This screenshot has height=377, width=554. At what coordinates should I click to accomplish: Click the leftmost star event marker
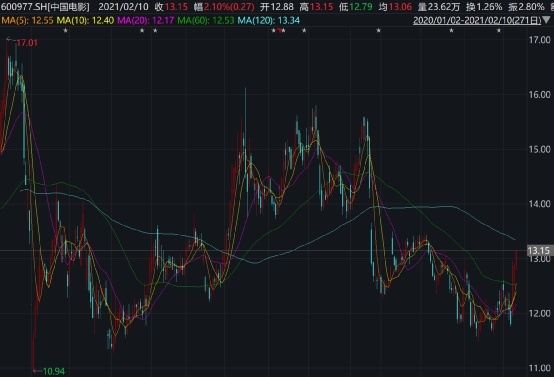(x=65, y=31)
